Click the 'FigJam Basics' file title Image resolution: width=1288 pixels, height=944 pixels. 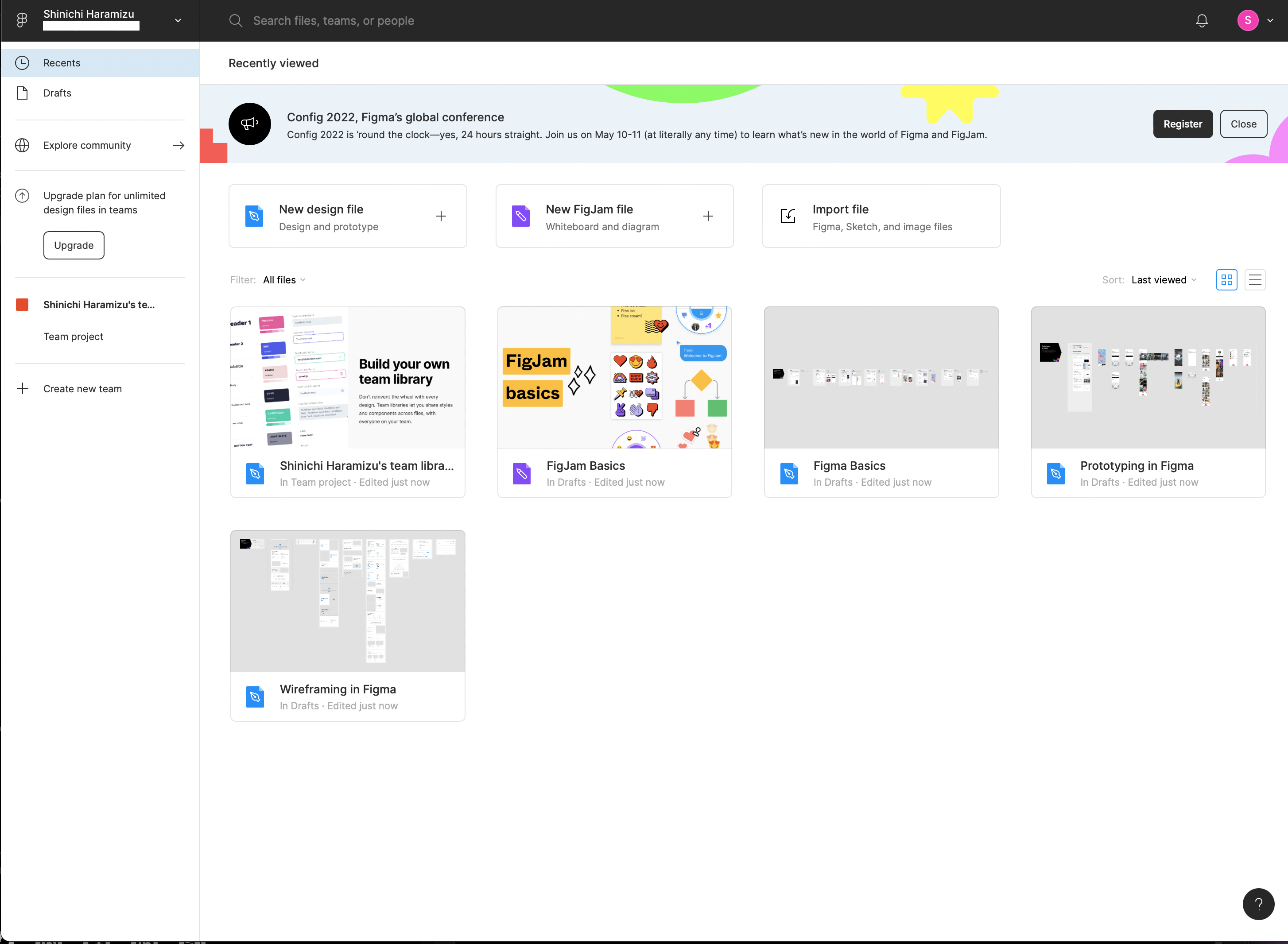(586, 466)
